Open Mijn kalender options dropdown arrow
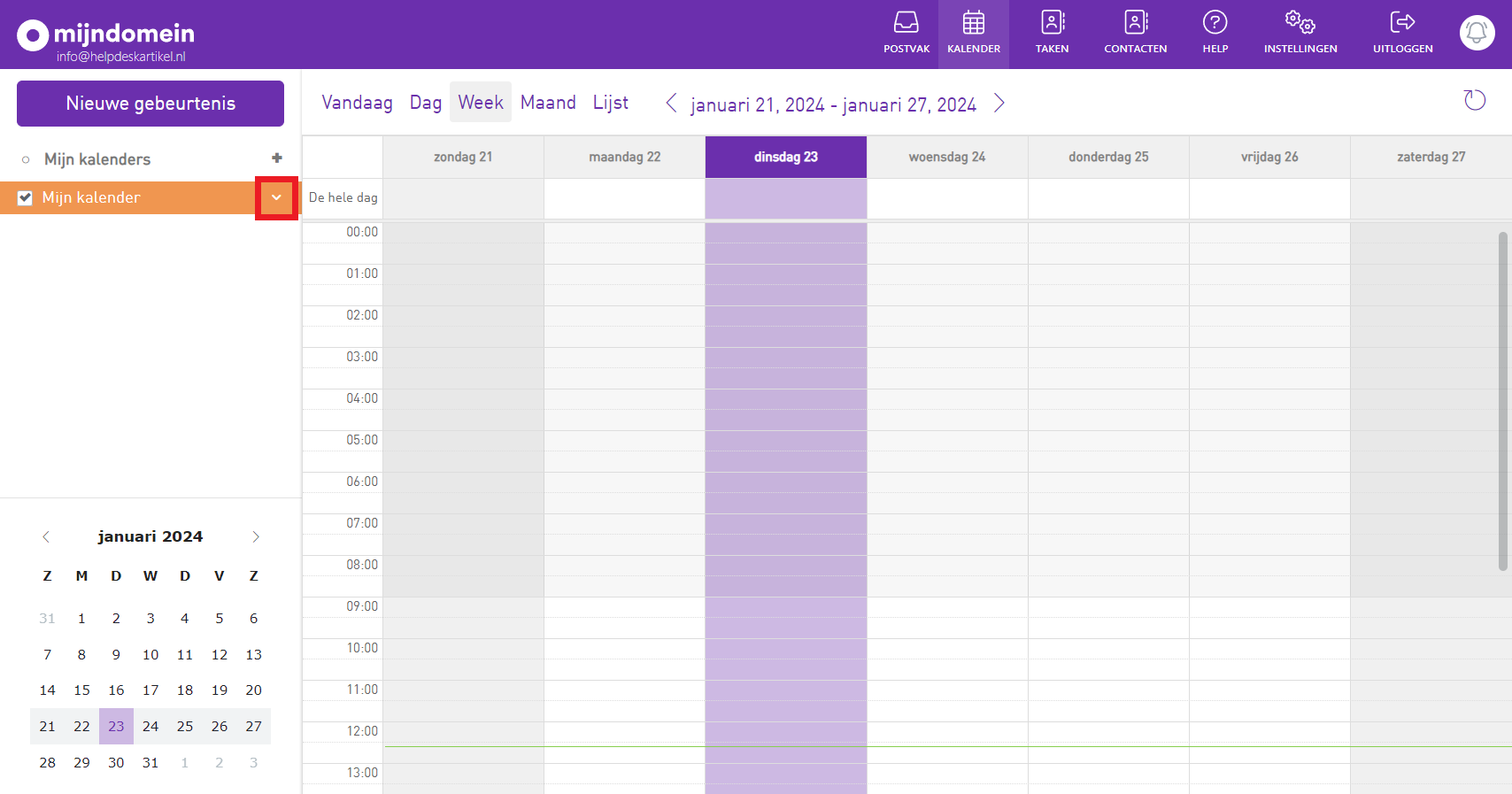This screenshot has width=1512, height=794. click(276, 198)
